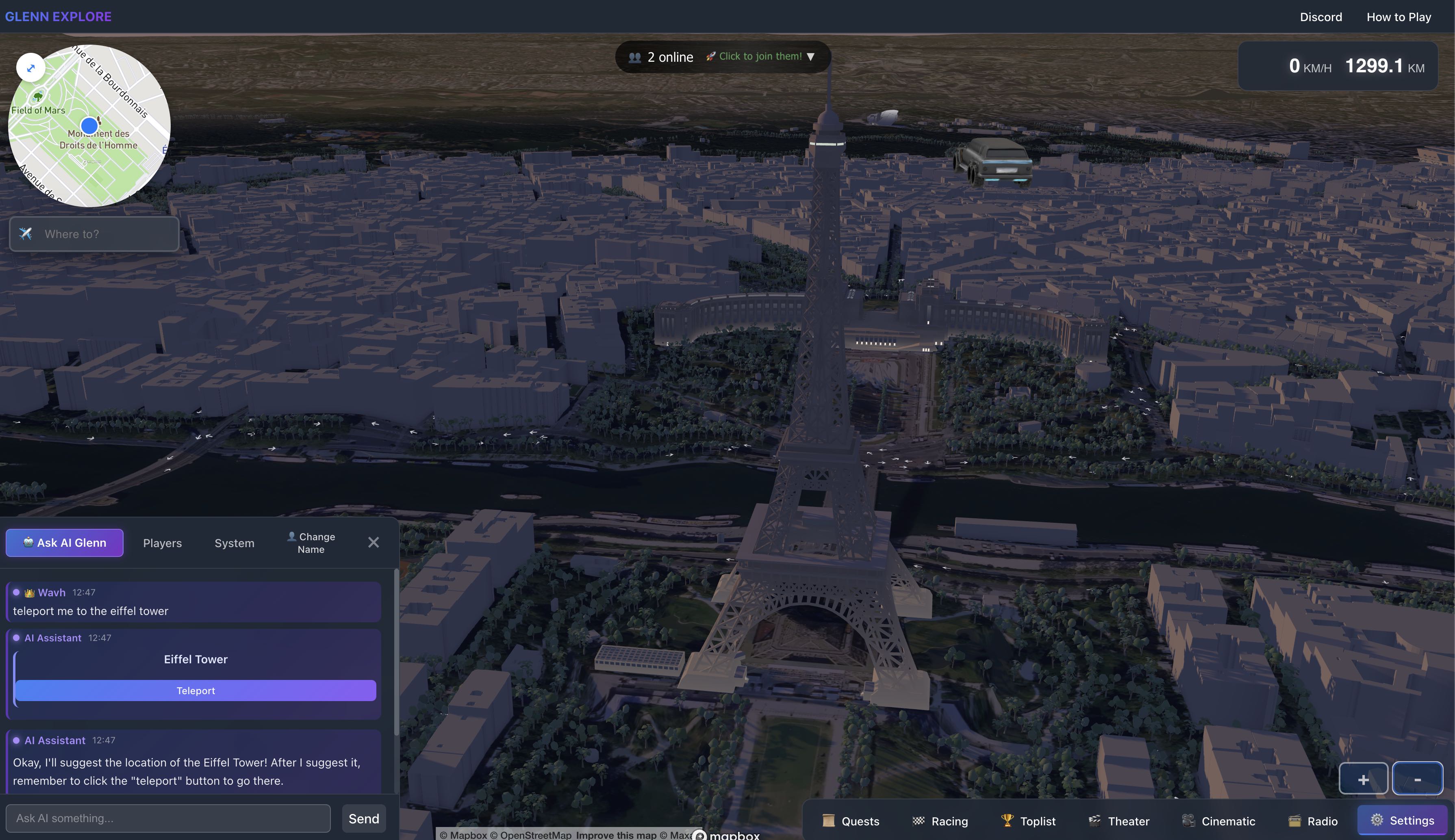Click the Ask AI something input field
The image size is (1455, 840).
168,818
